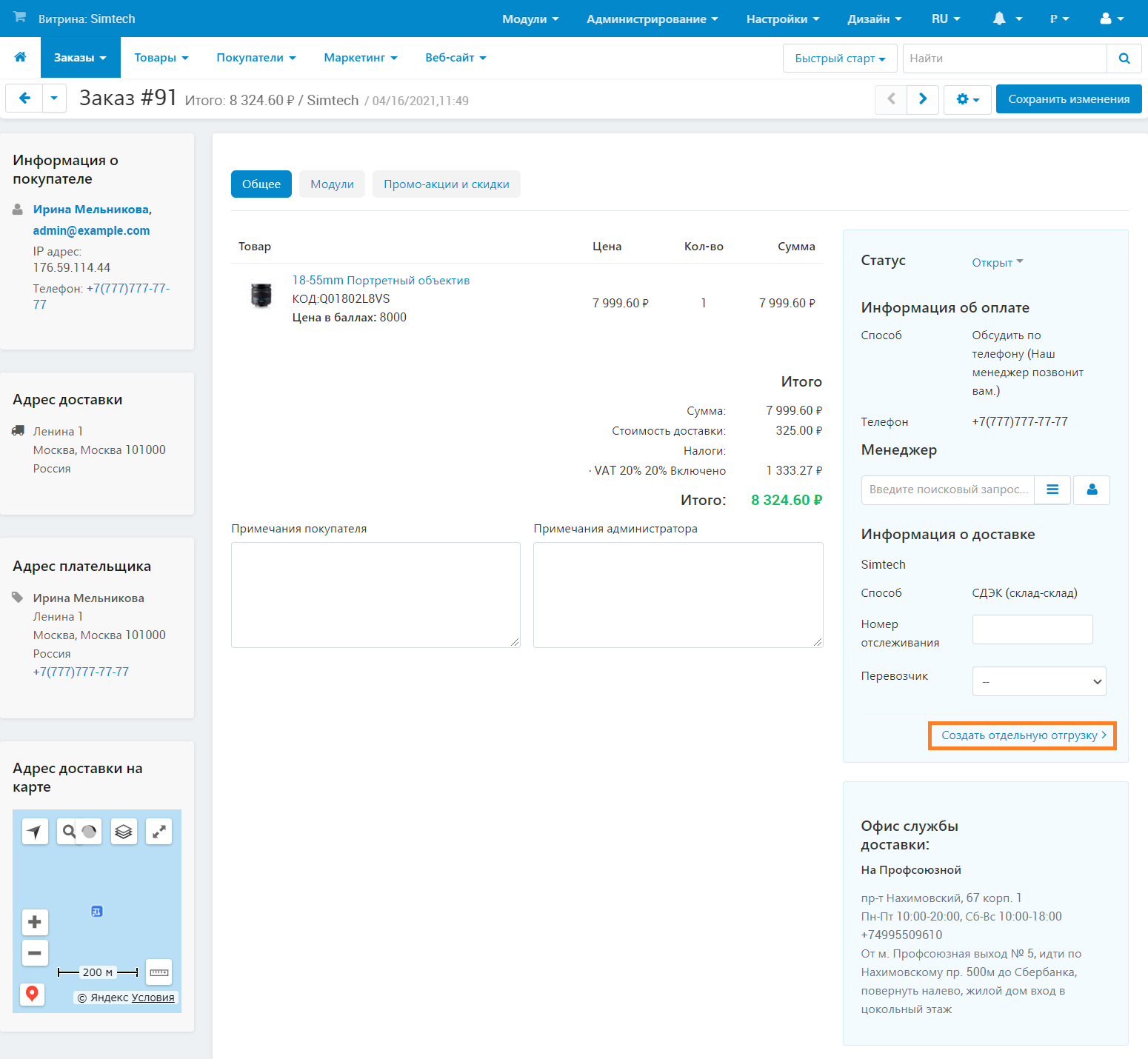The image size is (1148, 1059).
Task: Open map layers selector
Action: tap(124, 832)
